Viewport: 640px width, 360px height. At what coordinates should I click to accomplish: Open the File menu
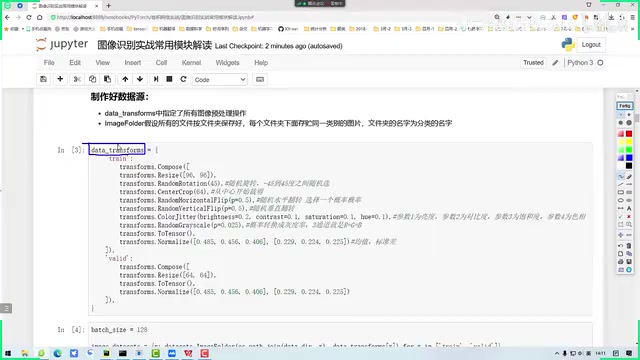coord(49,63)
